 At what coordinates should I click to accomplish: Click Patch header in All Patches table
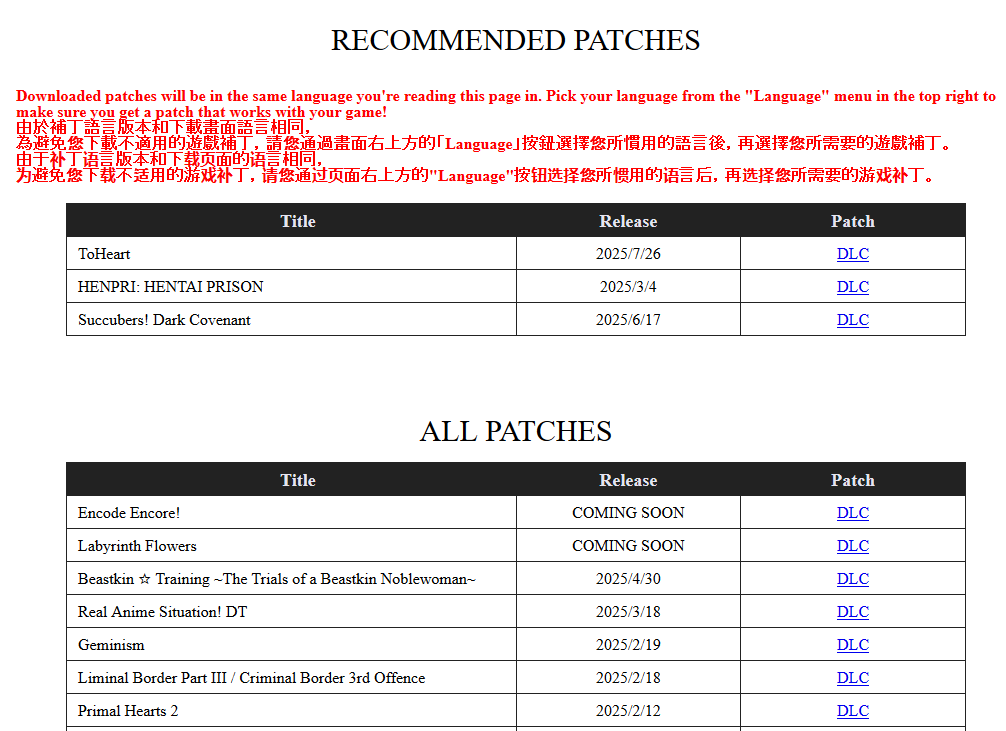click(x=853, y=481)
